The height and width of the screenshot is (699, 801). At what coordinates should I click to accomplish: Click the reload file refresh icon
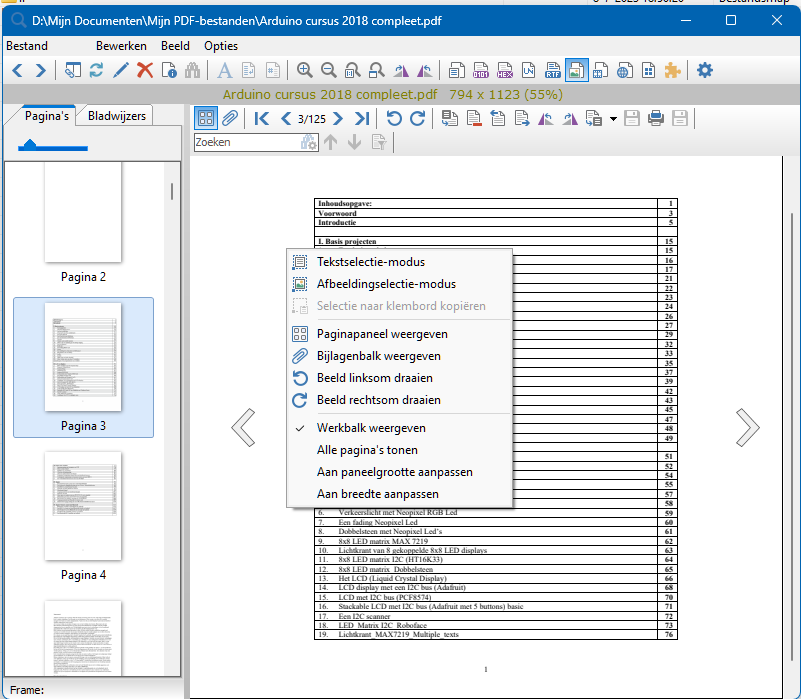96,71
